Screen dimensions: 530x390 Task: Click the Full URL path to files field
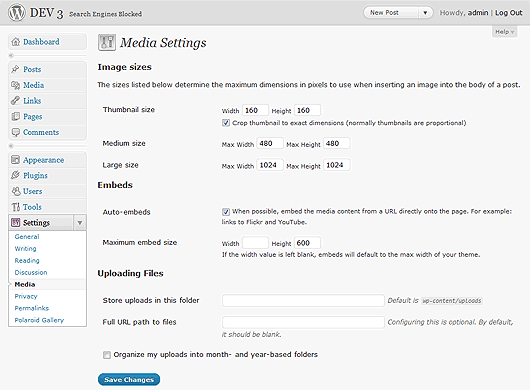point(303,322)
